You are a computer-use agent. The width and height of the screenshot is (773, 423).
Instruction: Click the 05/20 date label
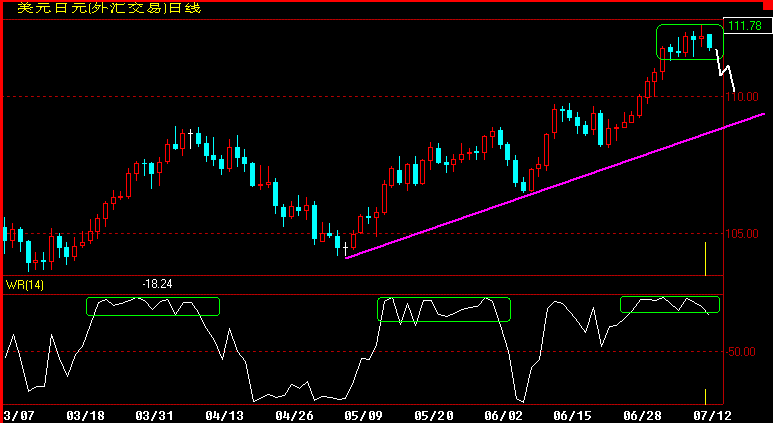click(432, 416)
